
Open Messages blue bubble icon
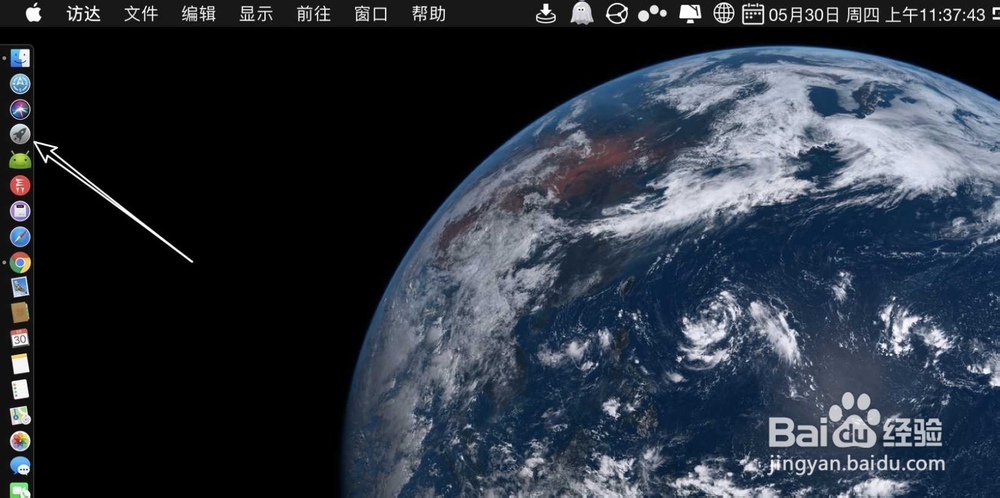(20, 467)
